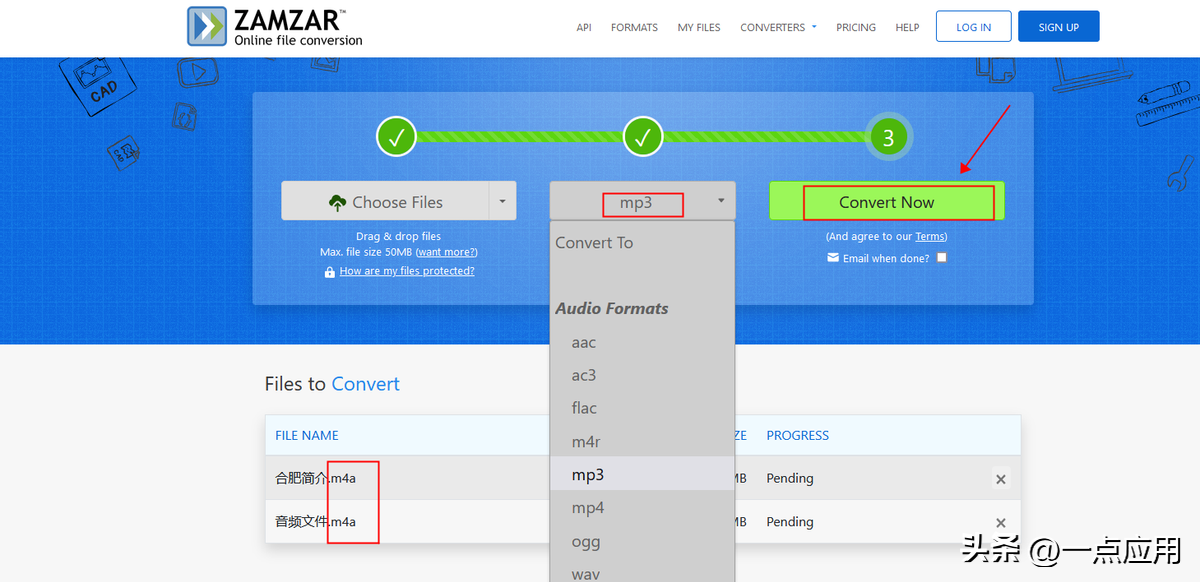This screenshot has width=1200, height=582.
Task: Select ac3 audio format
Action: [x=642, y=375]
